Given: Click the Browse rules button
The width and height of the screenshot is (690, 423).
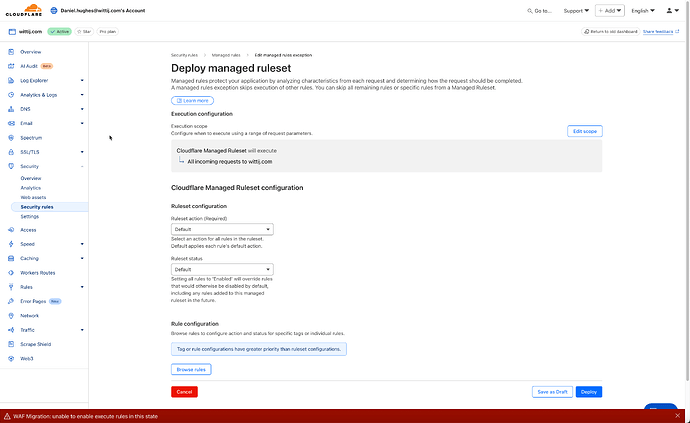Looking at the screenshot, I should [191, 369].
